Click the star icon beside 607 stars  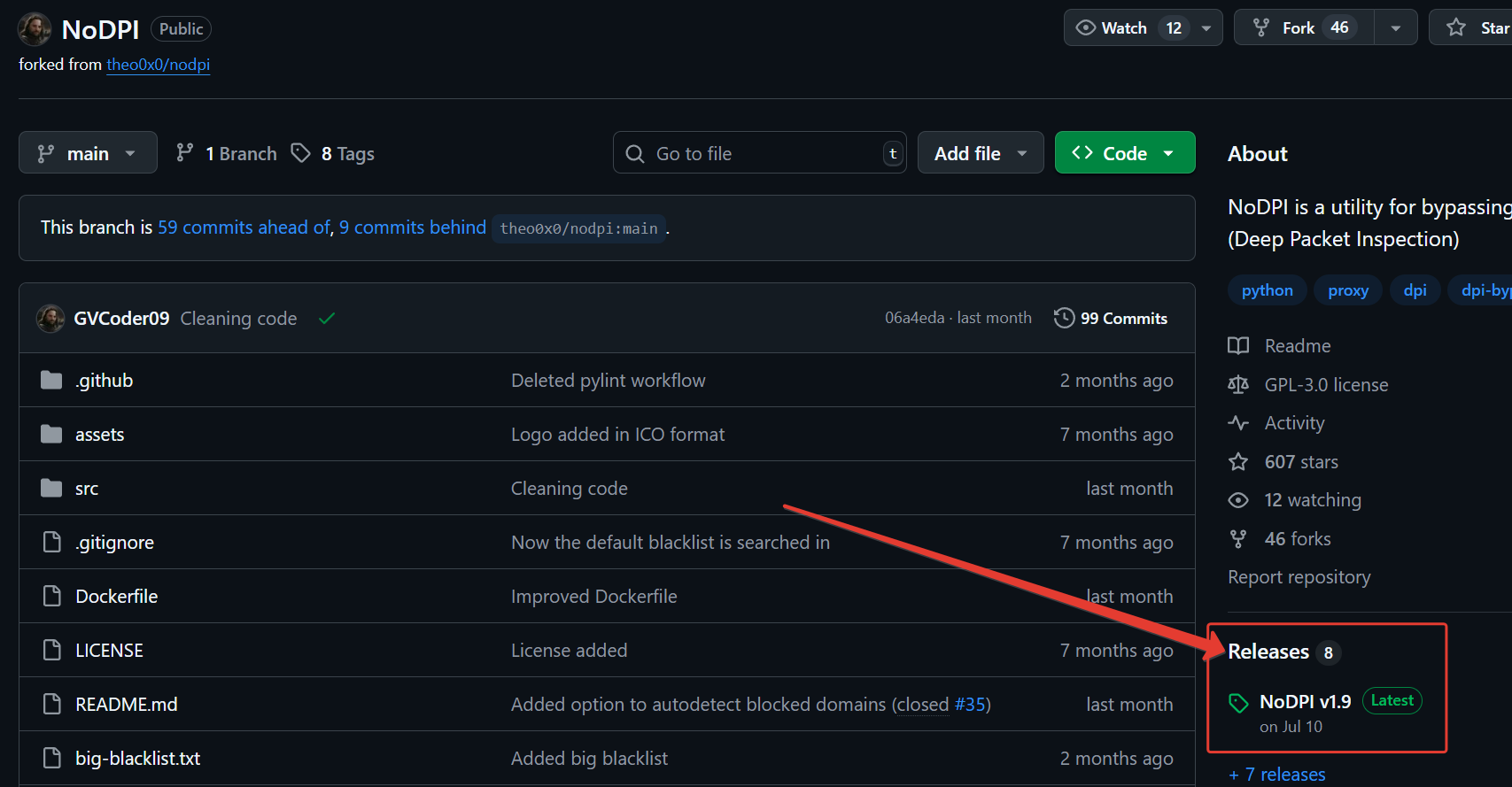point(1238,462)
